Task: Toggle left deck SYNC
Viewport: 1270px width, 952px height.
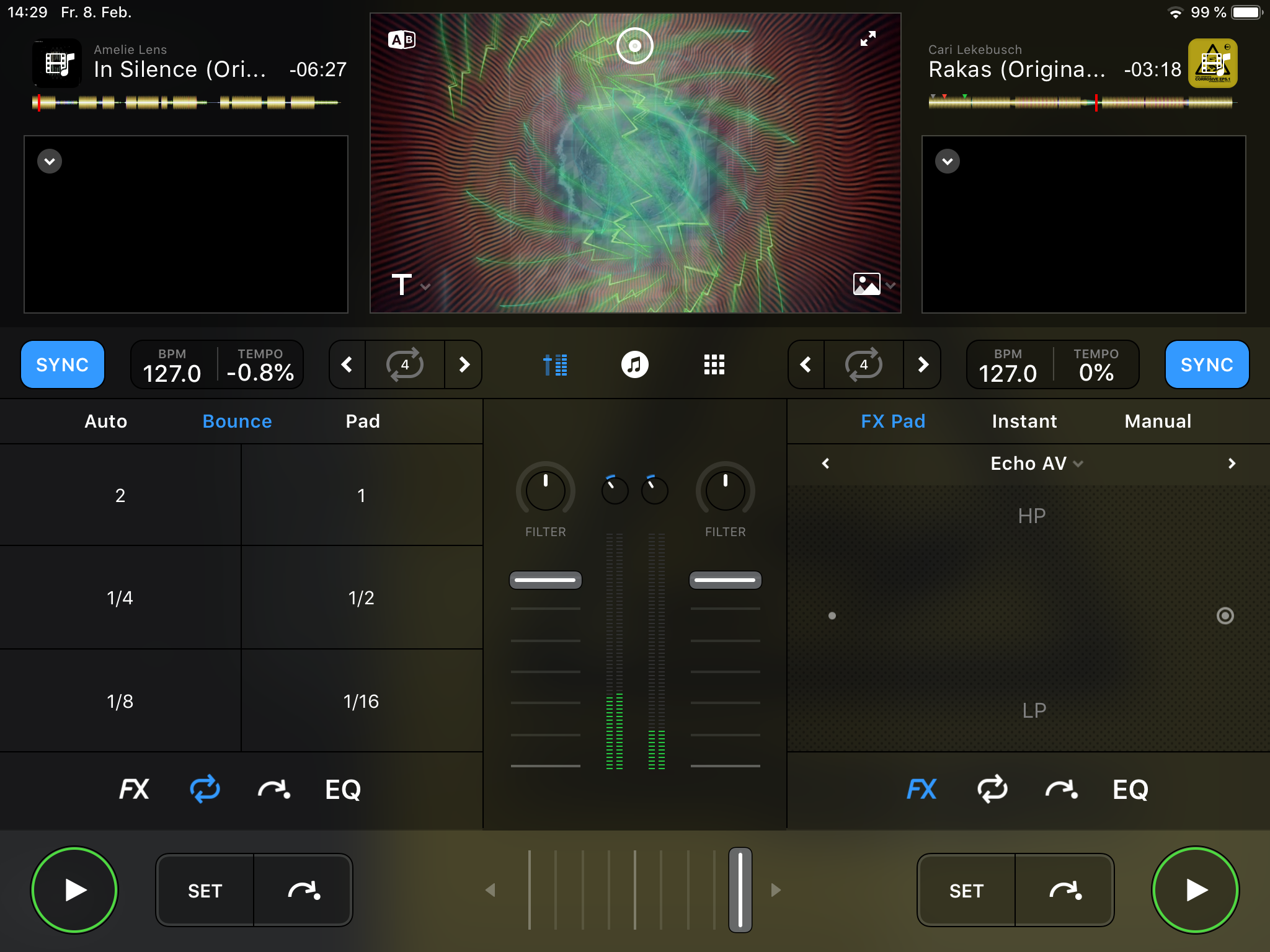Action: point(63,364)
